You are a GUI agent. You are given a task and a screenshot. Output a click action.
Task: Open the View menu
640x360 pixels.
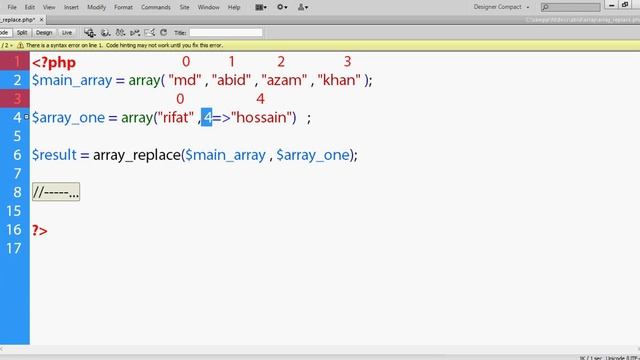tap(49, 7)
